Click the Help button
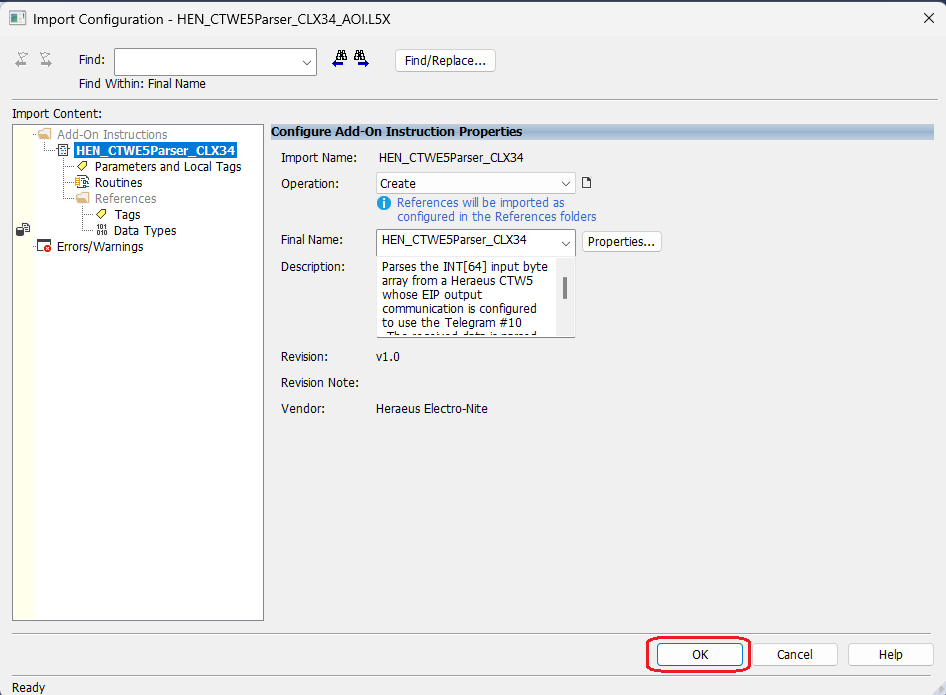946x695 pixels. [x=890, y=655]
